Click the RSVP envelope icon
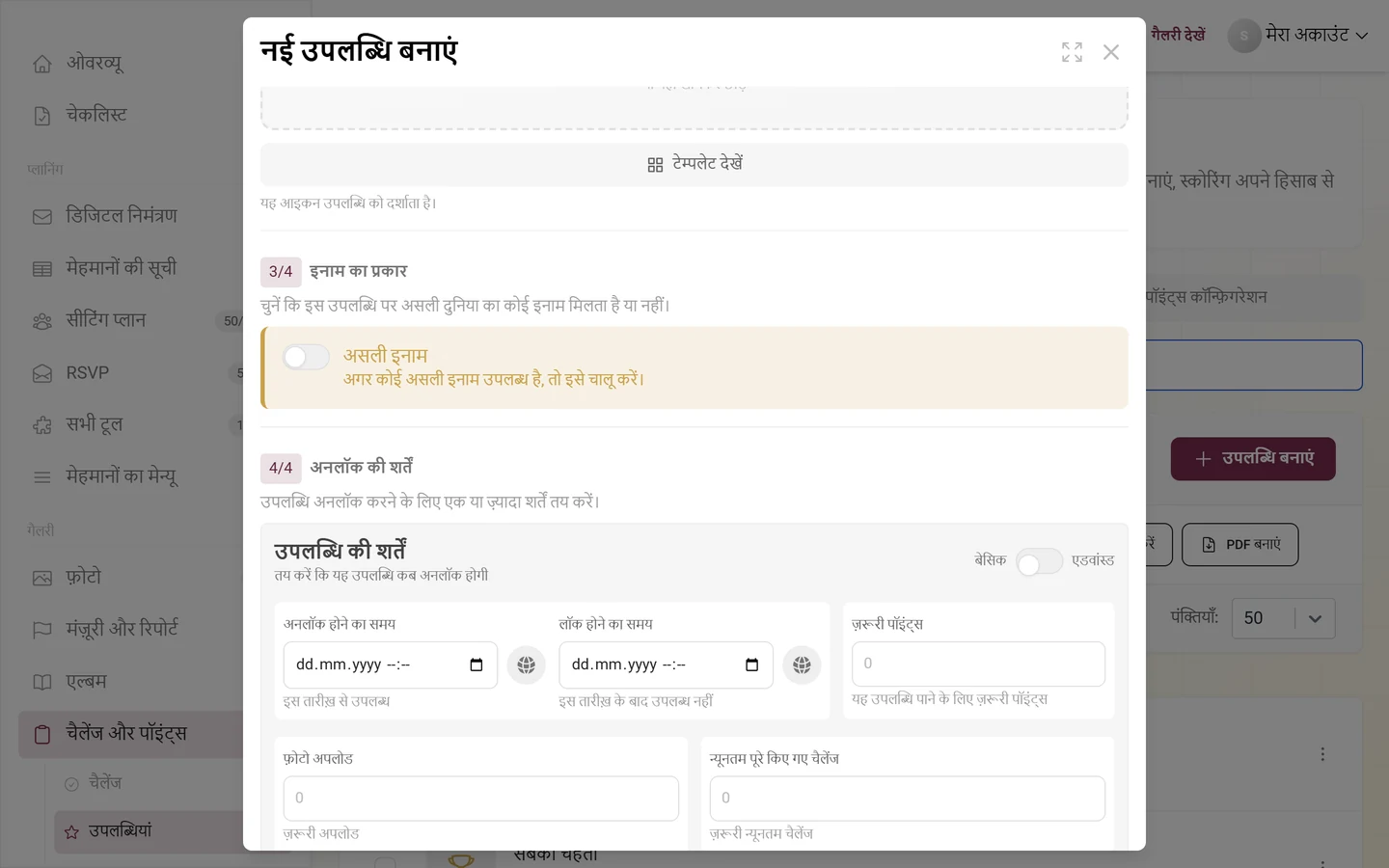The width and height of the screenshot is (1389, 868). click(x=42, y=373)
